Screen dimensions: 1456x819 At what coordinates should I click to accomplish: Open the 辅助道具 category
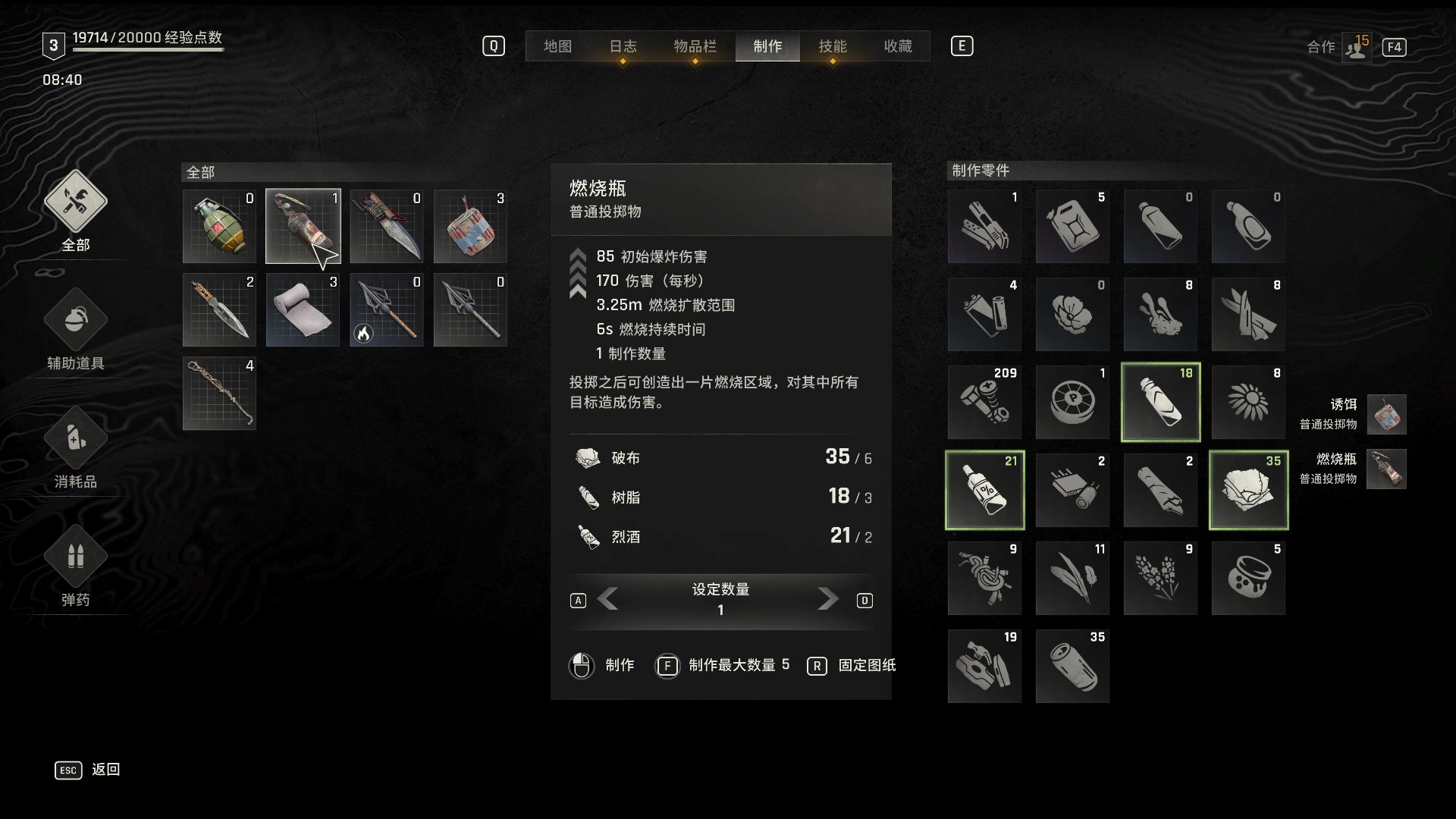[75, 331]
